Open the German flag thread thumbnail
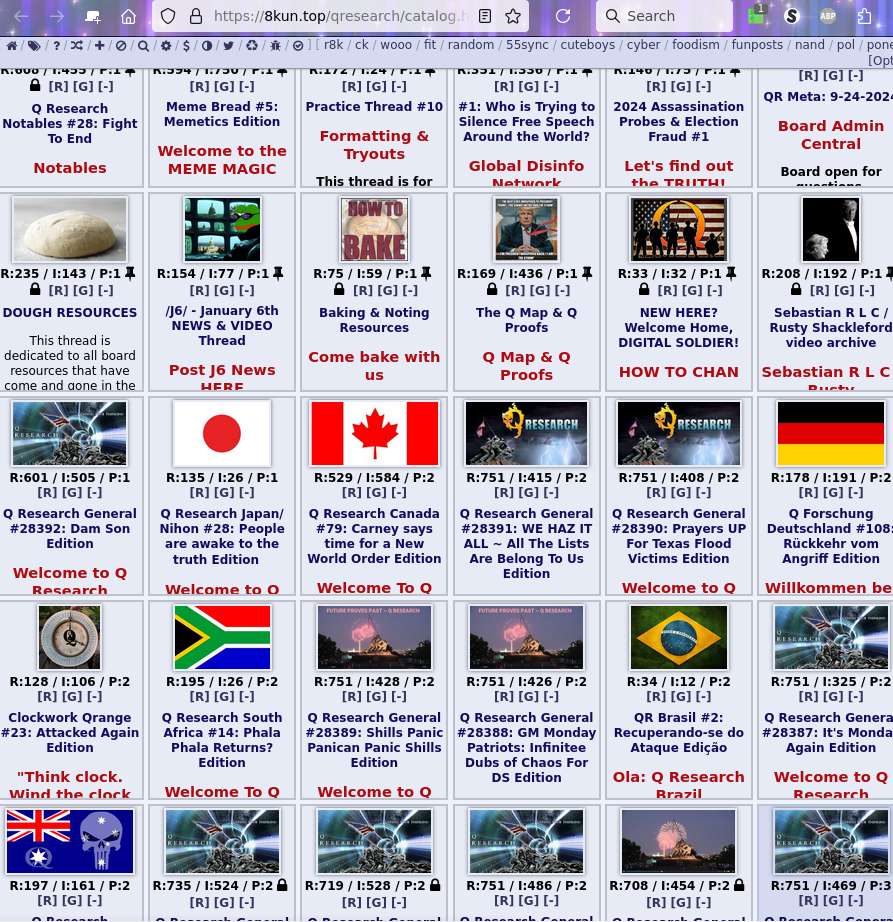The height and width of the screenshot is (922, 893). (831, 433)
